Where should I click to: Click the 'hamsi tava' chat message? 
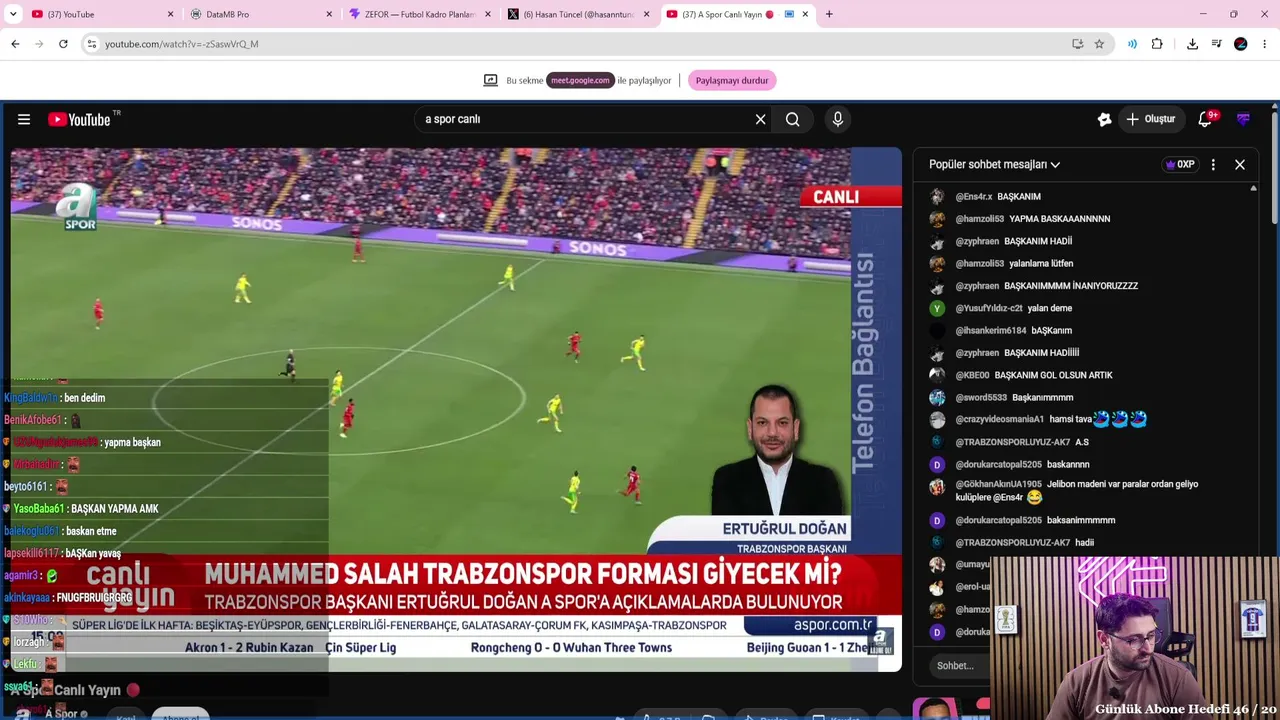point(1070,419)
